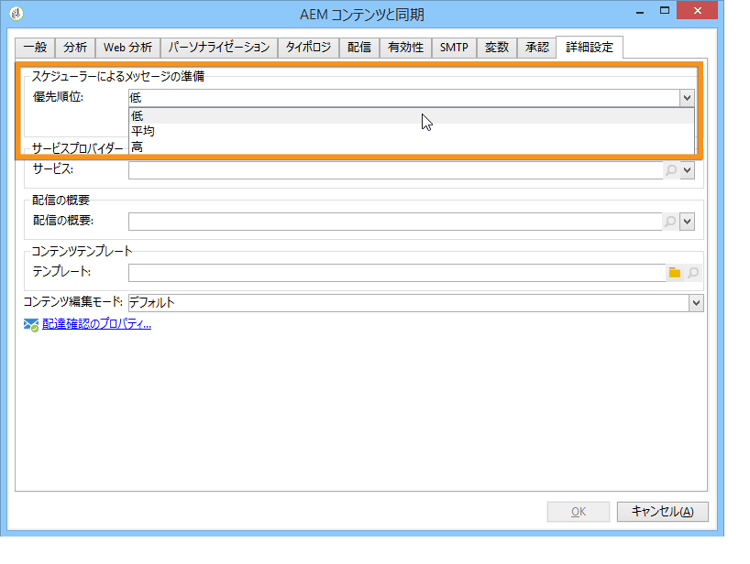
Task: Click the application icon in the title bar
Action: [x=16, y=13]
